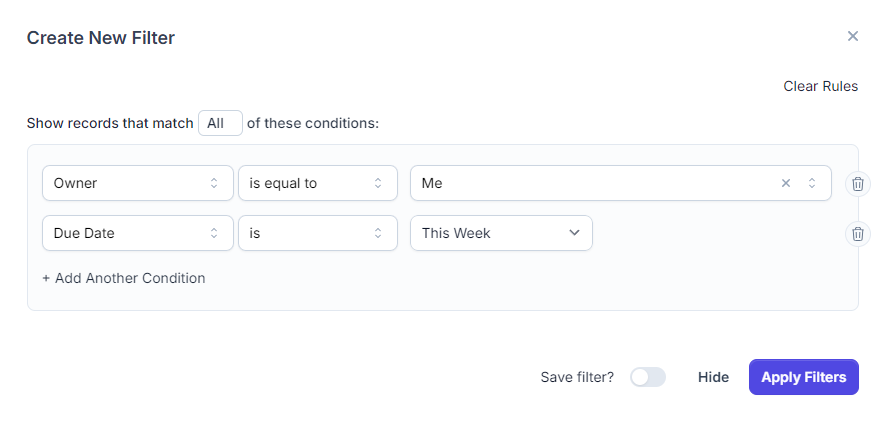Screen dimensions: 885x422
Task: Open the This Week date range dropdown
Action: point(501,233)
